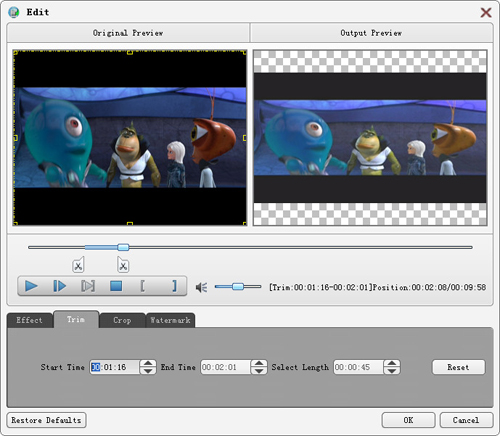Click the right-middle crop handle
Image resolution: width=500 pixels, height=436 pixels.
click(244, 138)
